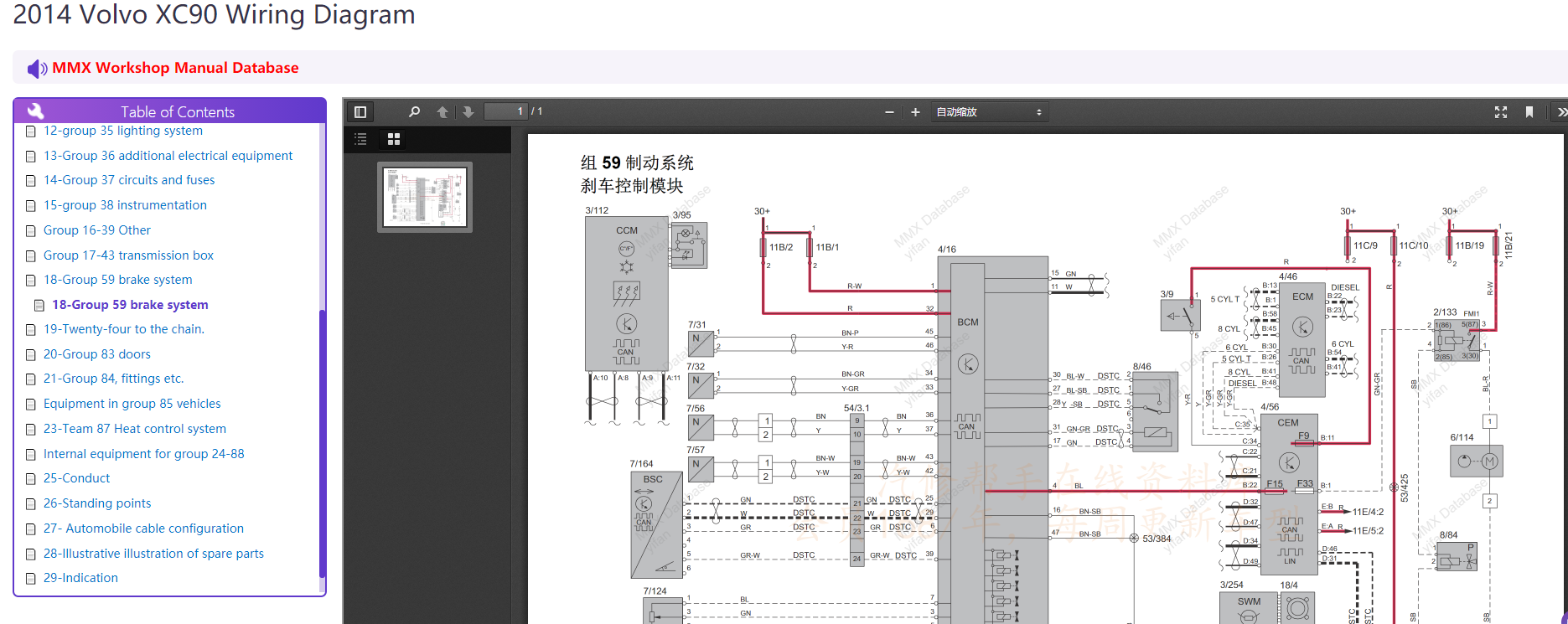The width and height of the screenshot is (1568, 624).
Task: Select page 1 thumbnail in sidebar
Action: [x=425, y=197]
